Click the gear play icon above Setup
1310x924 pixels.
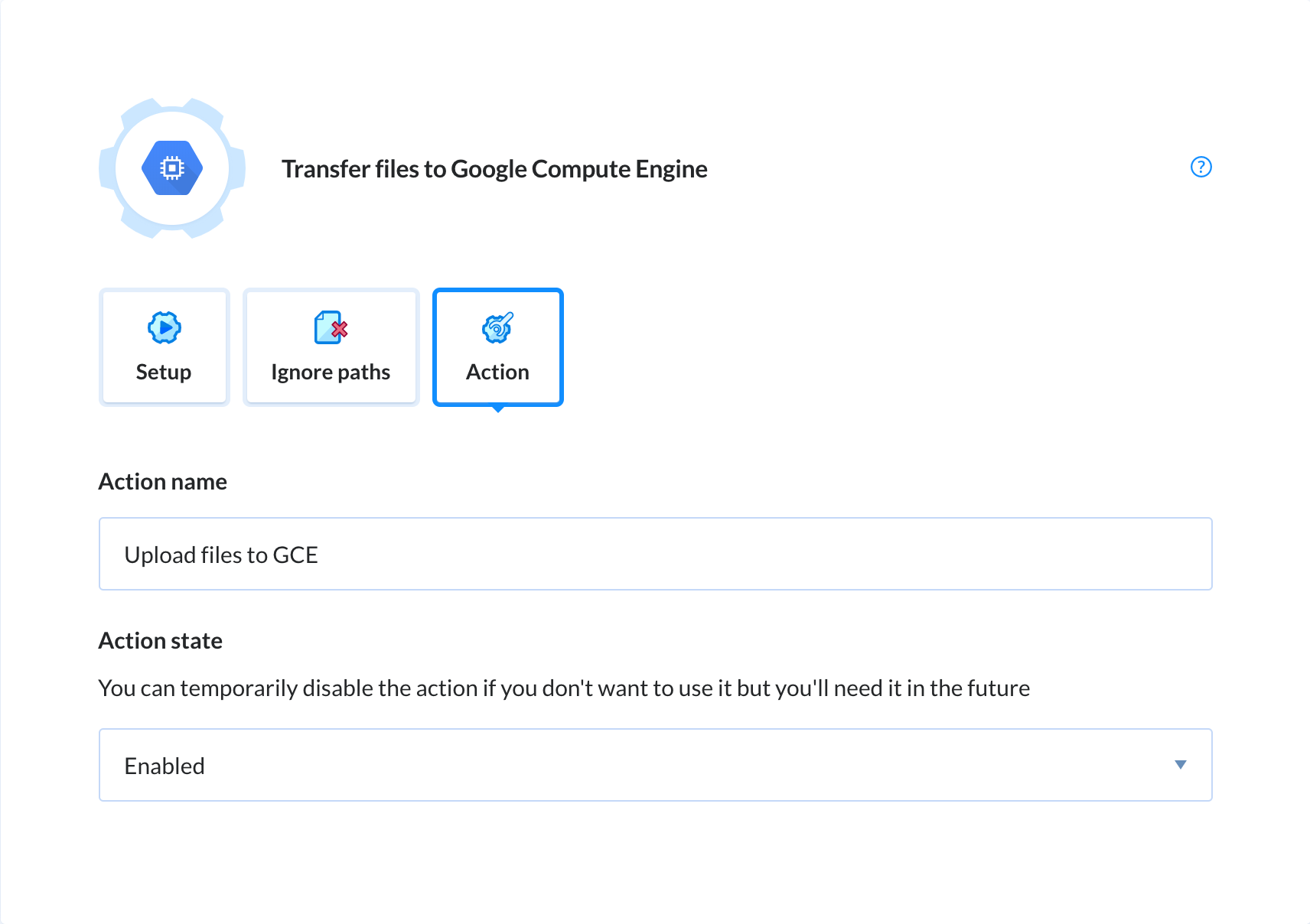coord(164,328)
